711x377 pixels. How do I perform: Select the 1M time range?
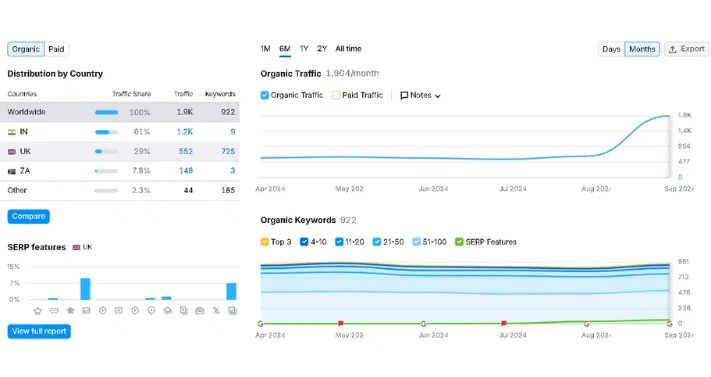pyautogui.click(x=265, y=49)
